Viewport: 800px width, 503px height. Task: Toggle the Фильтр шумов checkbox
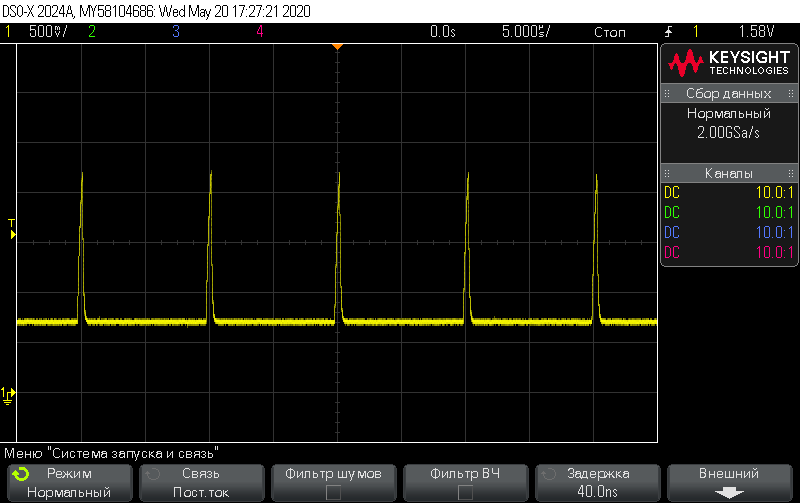pyautogui.click(x=333, y=493)
